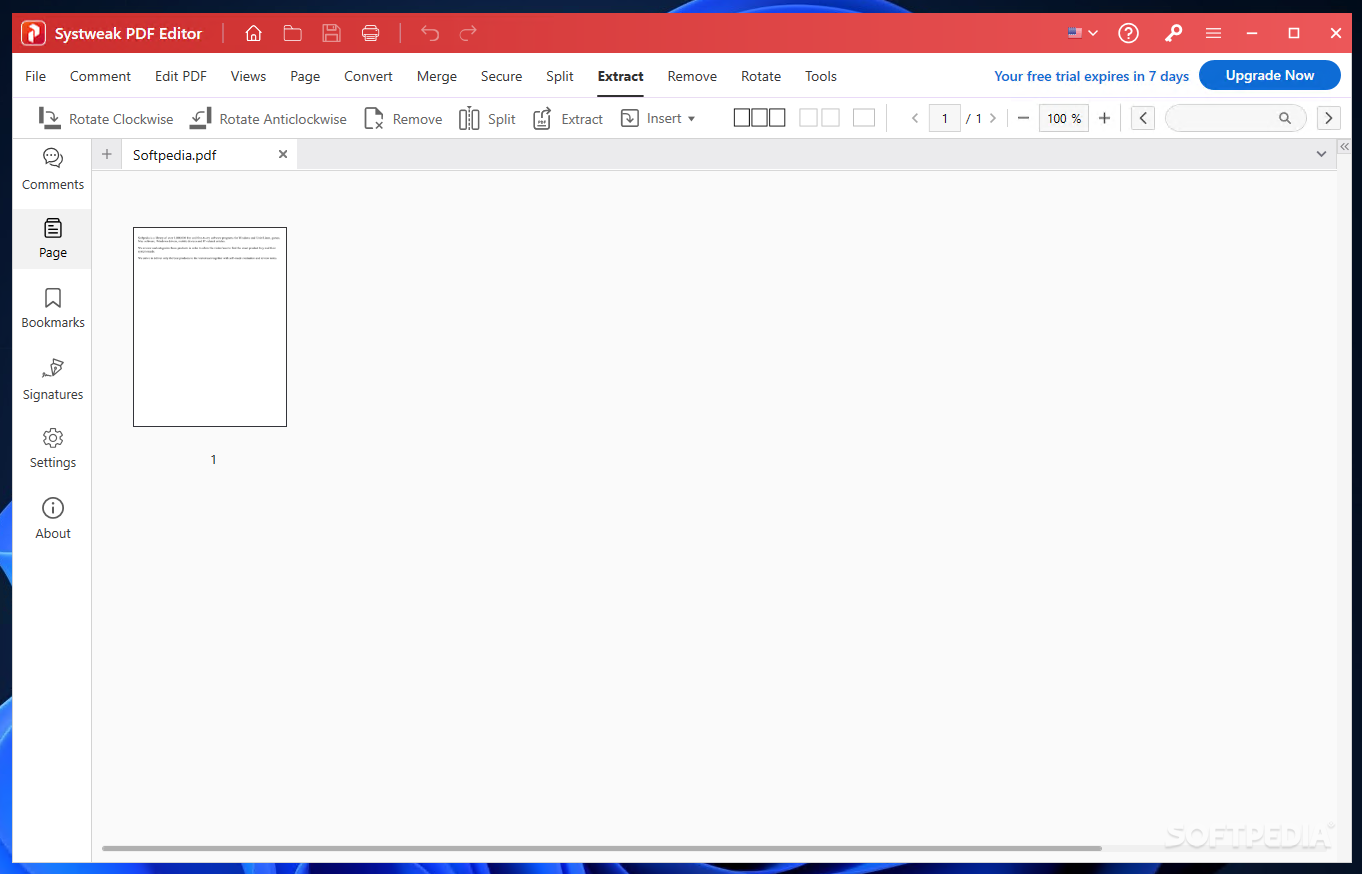Click the license key icon

tap(1174, 33)
